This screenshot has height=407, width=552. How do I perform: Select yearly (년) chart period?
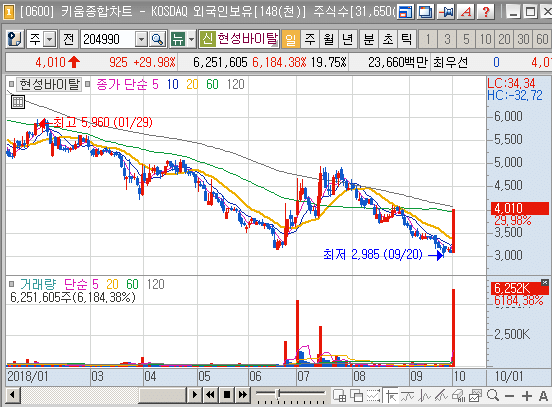[348, 39]
